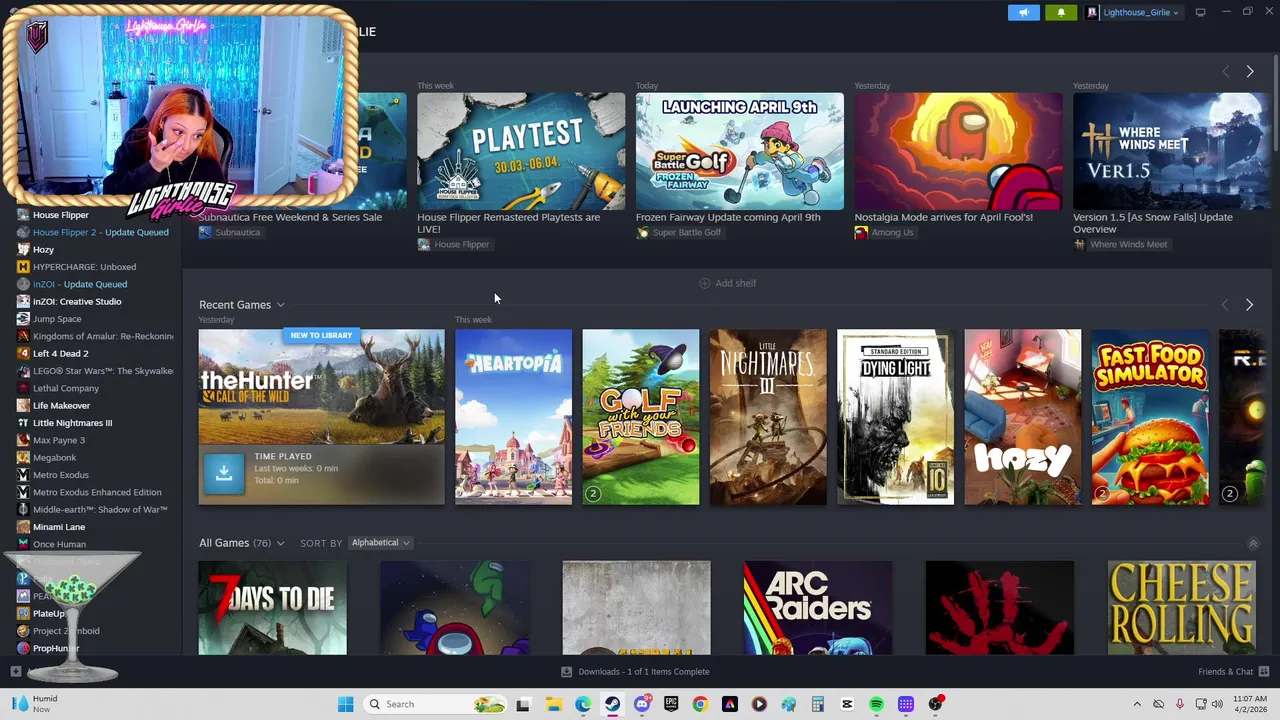Click the Friends & Chat icon
Image resolution: width=1280 pixels, height=720 pixels.
click(1264, 672)
